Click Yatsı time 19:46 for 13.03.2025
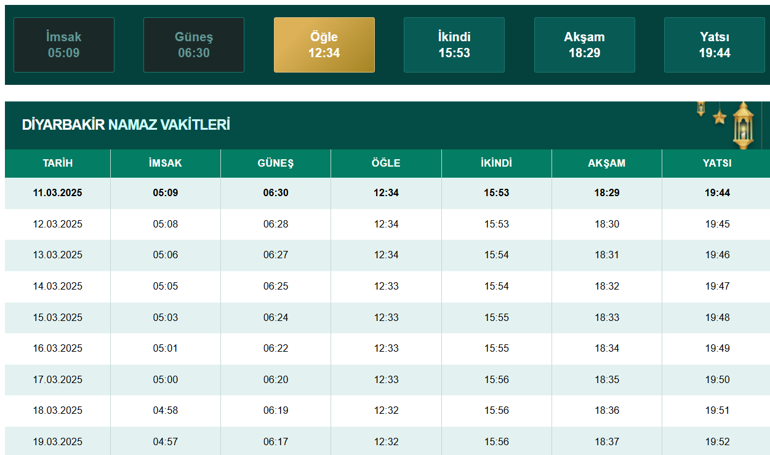The height and width of the screenshot is (455, 770). coord(717,255)
